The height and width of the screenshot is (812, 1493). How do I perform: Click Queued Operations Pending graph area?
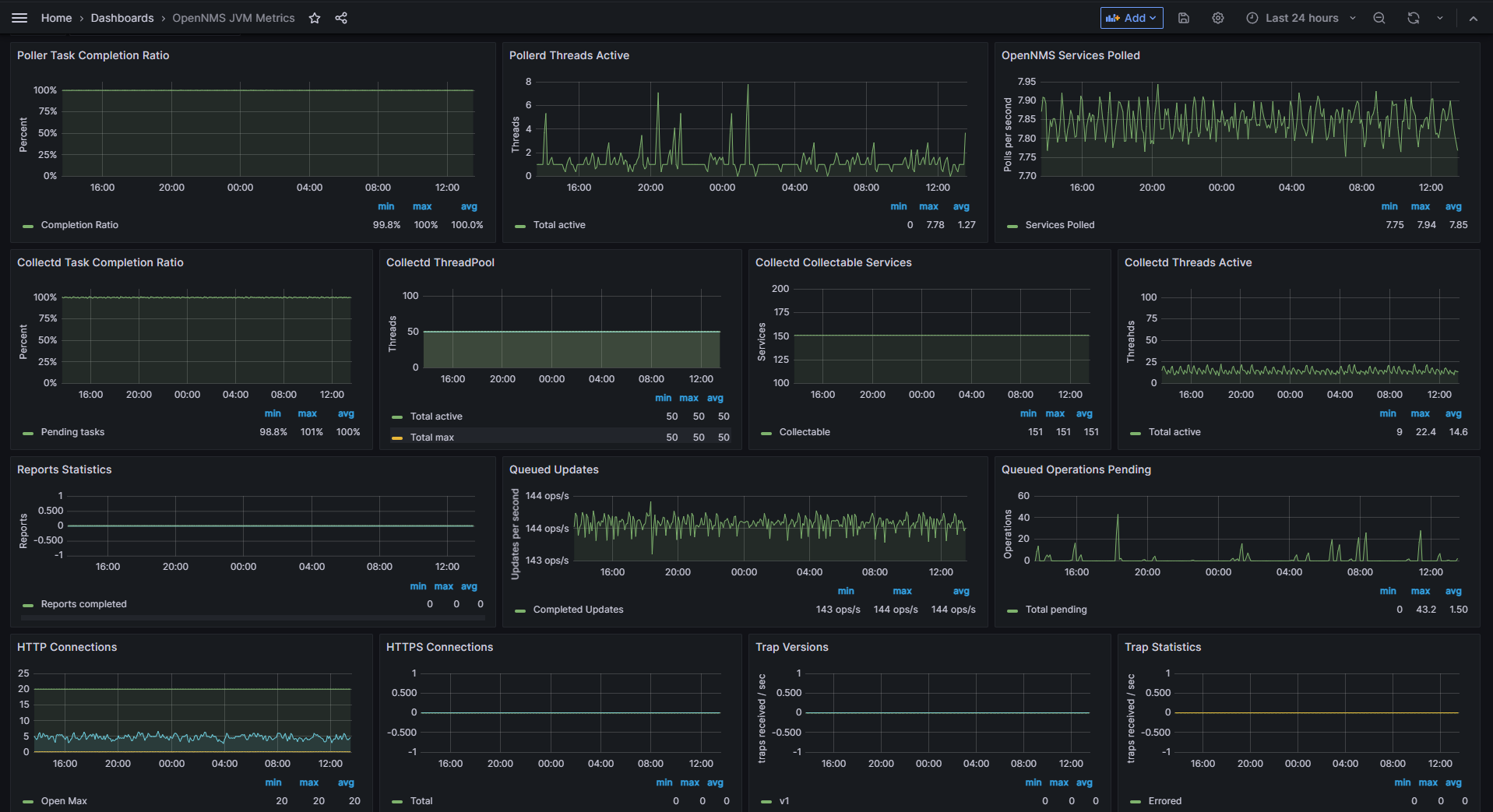tap(1246, 528)
